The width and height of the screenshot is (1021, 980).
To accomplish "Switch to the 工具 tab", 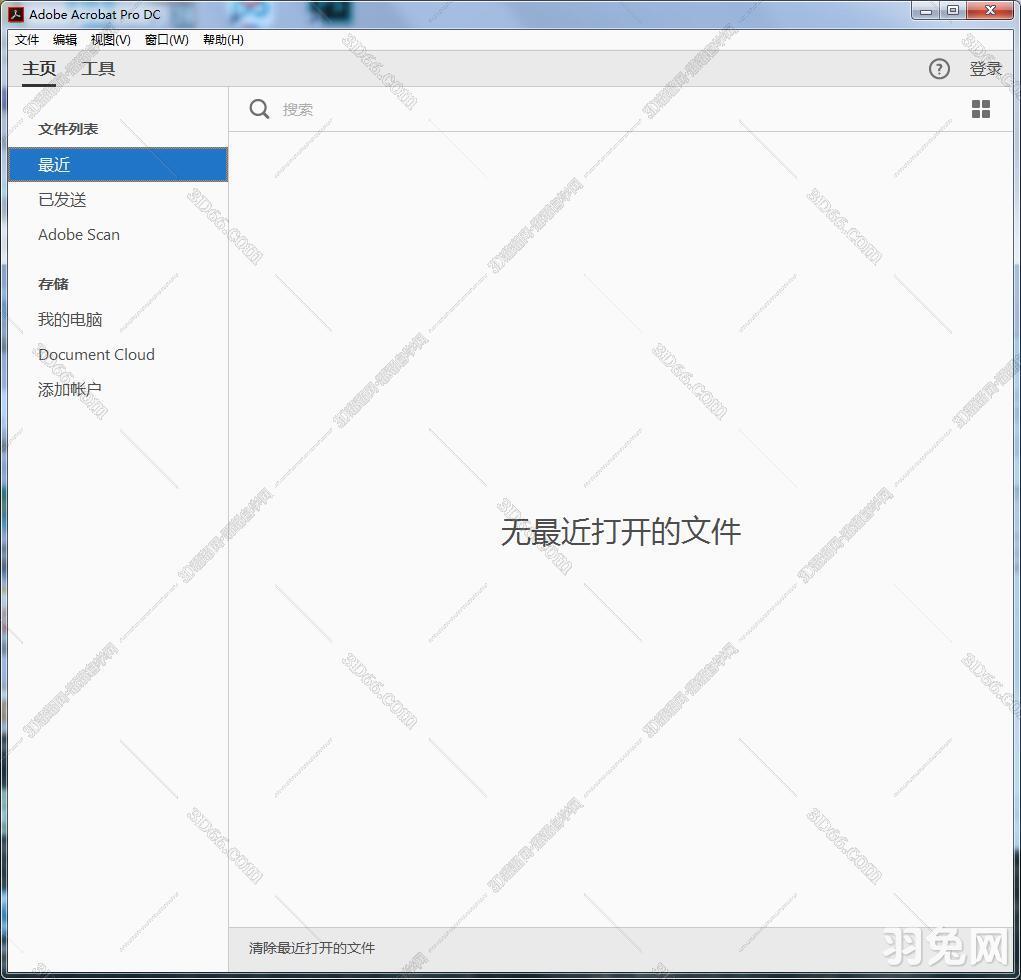I will [x=98, y=69].
